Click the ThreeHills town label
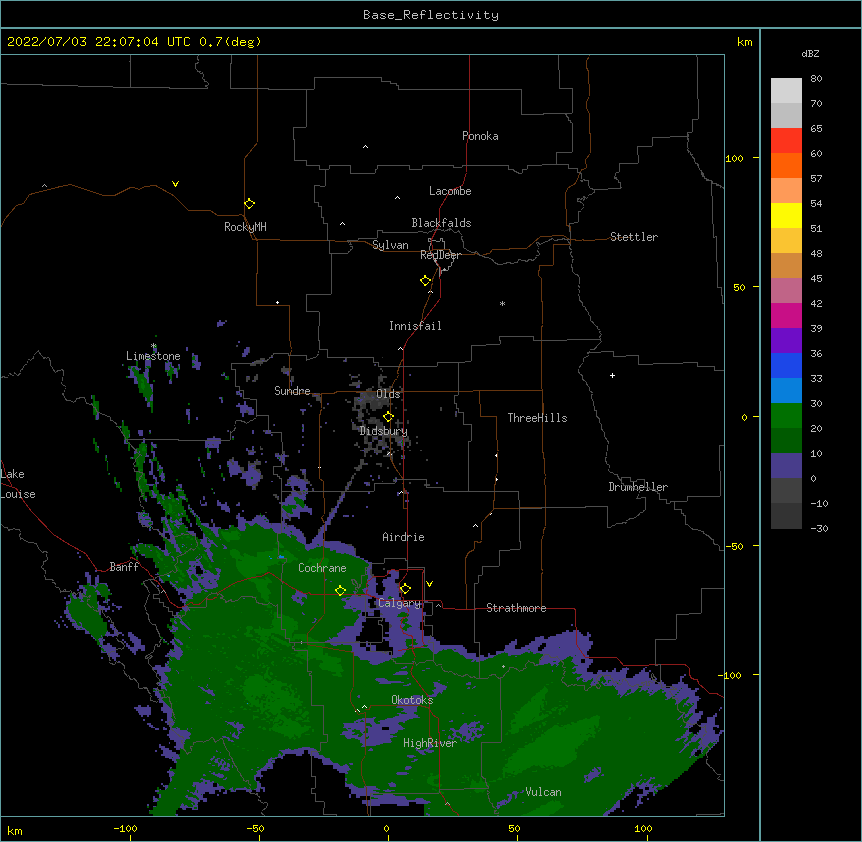 coord(537,418)
